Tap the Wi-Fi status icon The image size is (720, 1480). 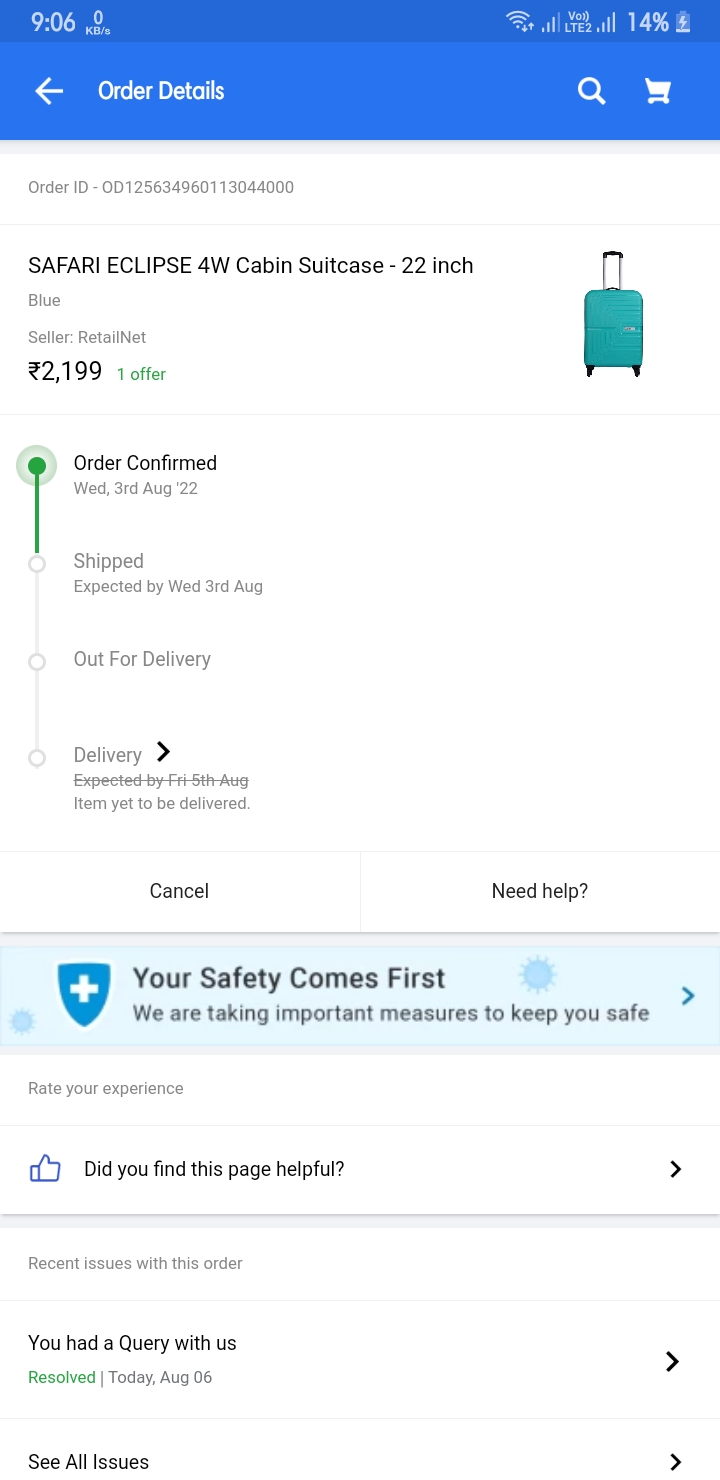click(519, 22)
